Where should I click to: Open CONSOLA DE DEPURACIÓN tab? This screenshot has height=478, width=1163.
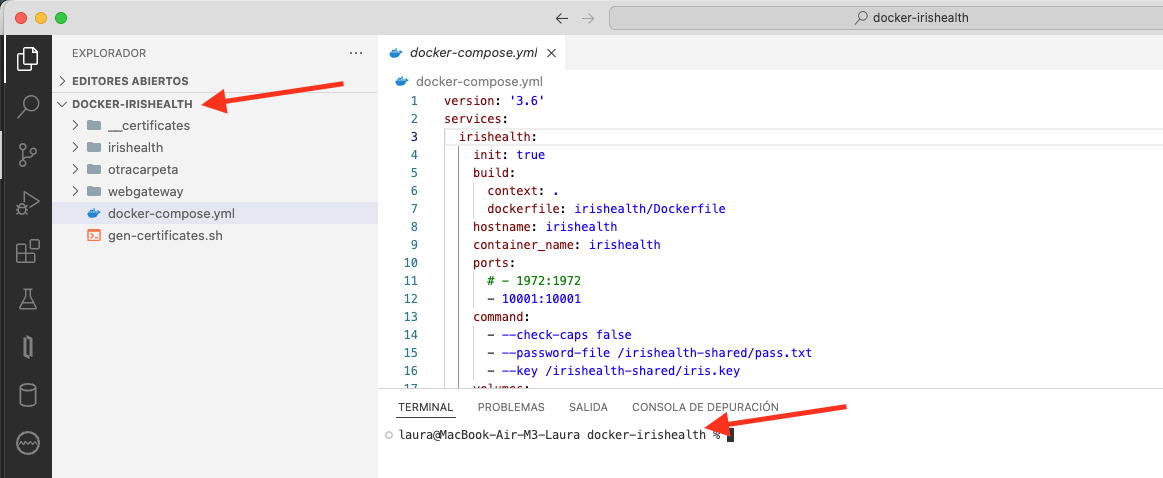point(705,407)
